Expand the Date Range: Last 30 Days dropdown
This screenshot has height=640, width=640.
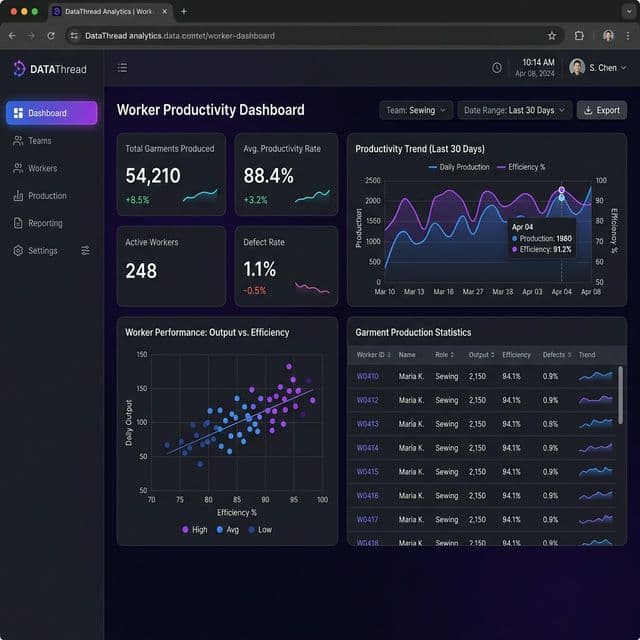(515, 110)
